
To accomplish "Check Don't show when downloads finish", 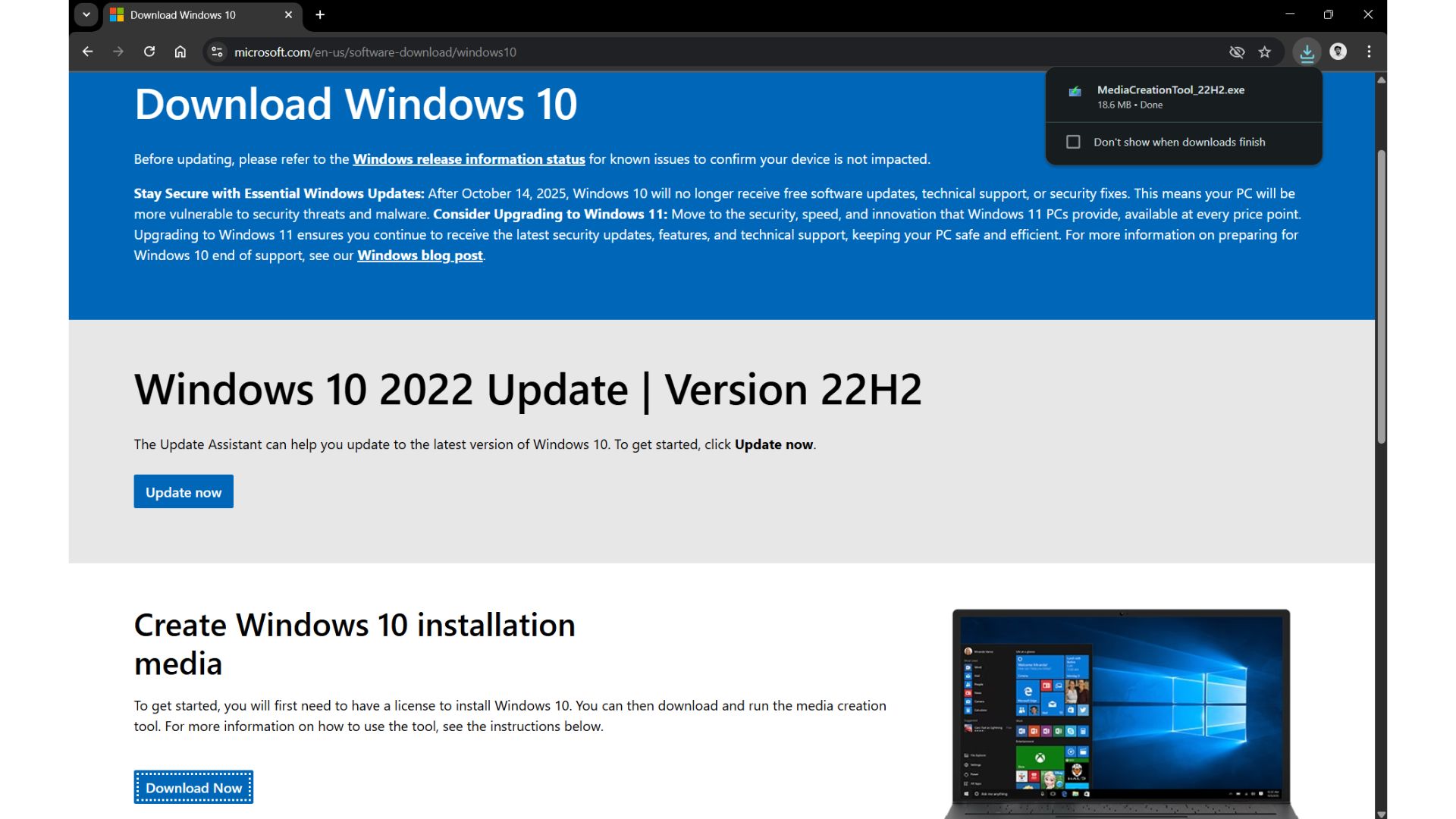I will click(x=1073, y=142).
